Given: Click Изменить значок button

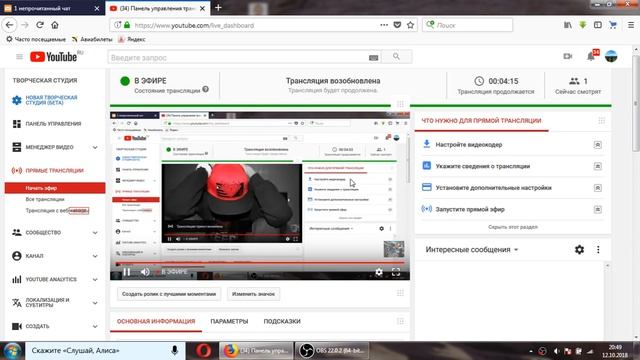Looking at the screenshot, I should click(253, 294).
